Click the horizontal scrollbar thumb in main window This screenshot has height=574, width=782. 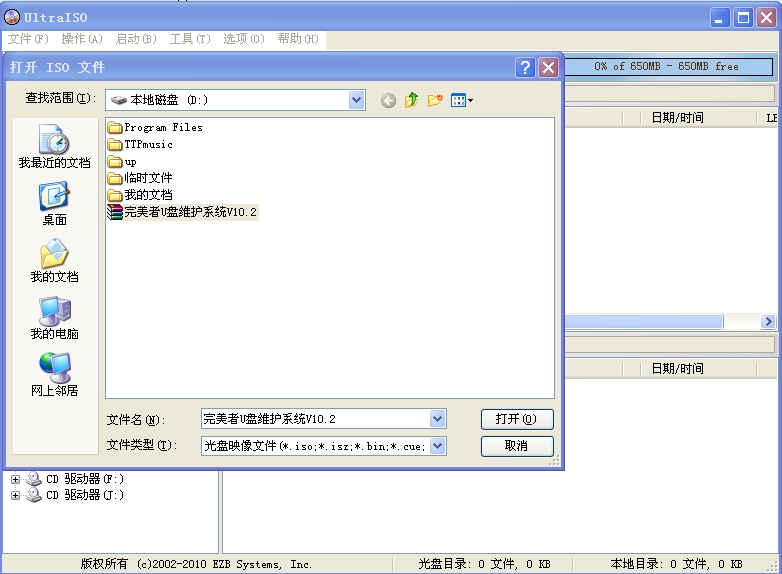point(643,322)
